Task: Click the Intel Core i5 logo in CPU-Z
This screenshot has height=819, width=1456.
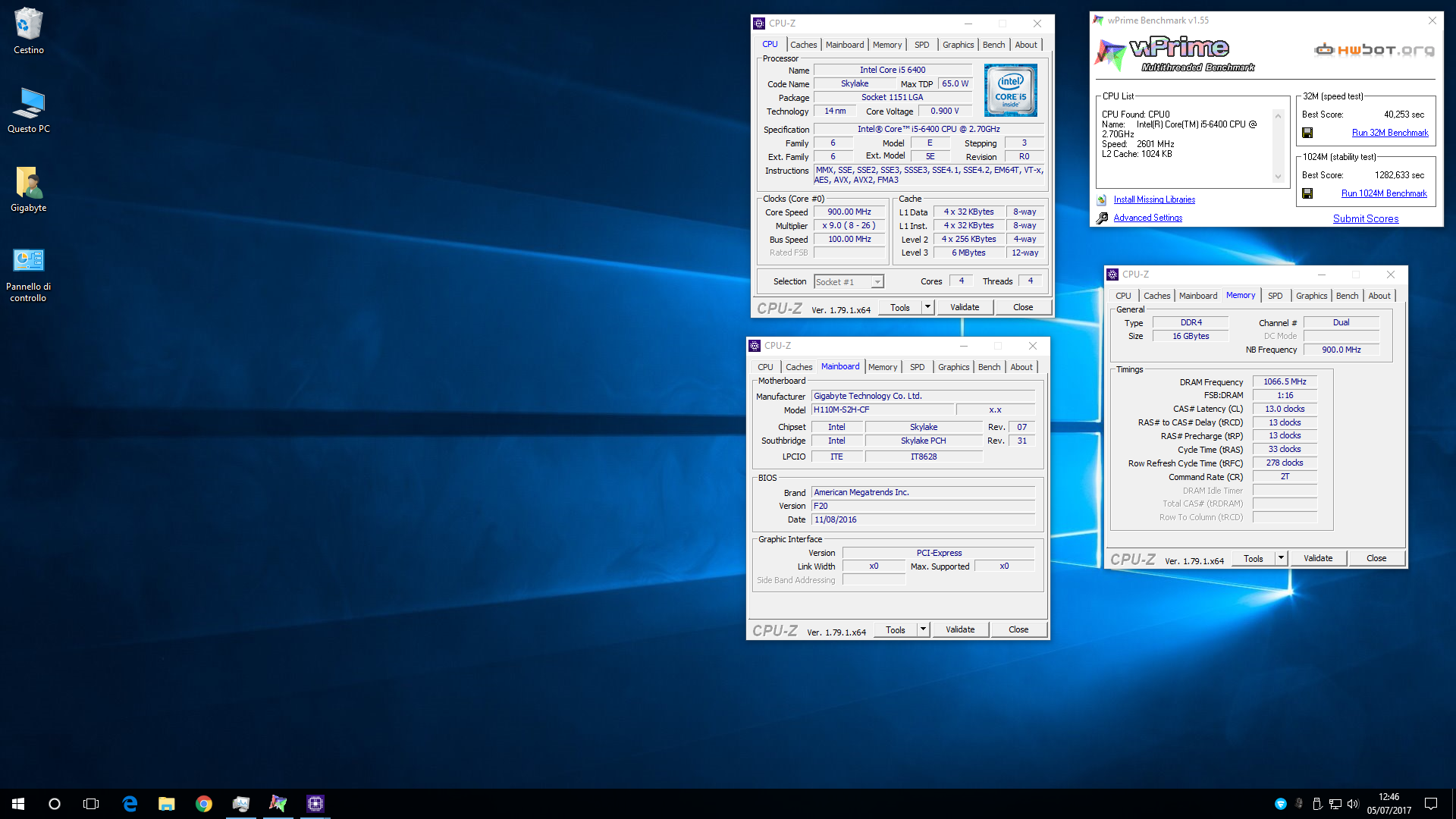Action: (x=1010, y=90)
